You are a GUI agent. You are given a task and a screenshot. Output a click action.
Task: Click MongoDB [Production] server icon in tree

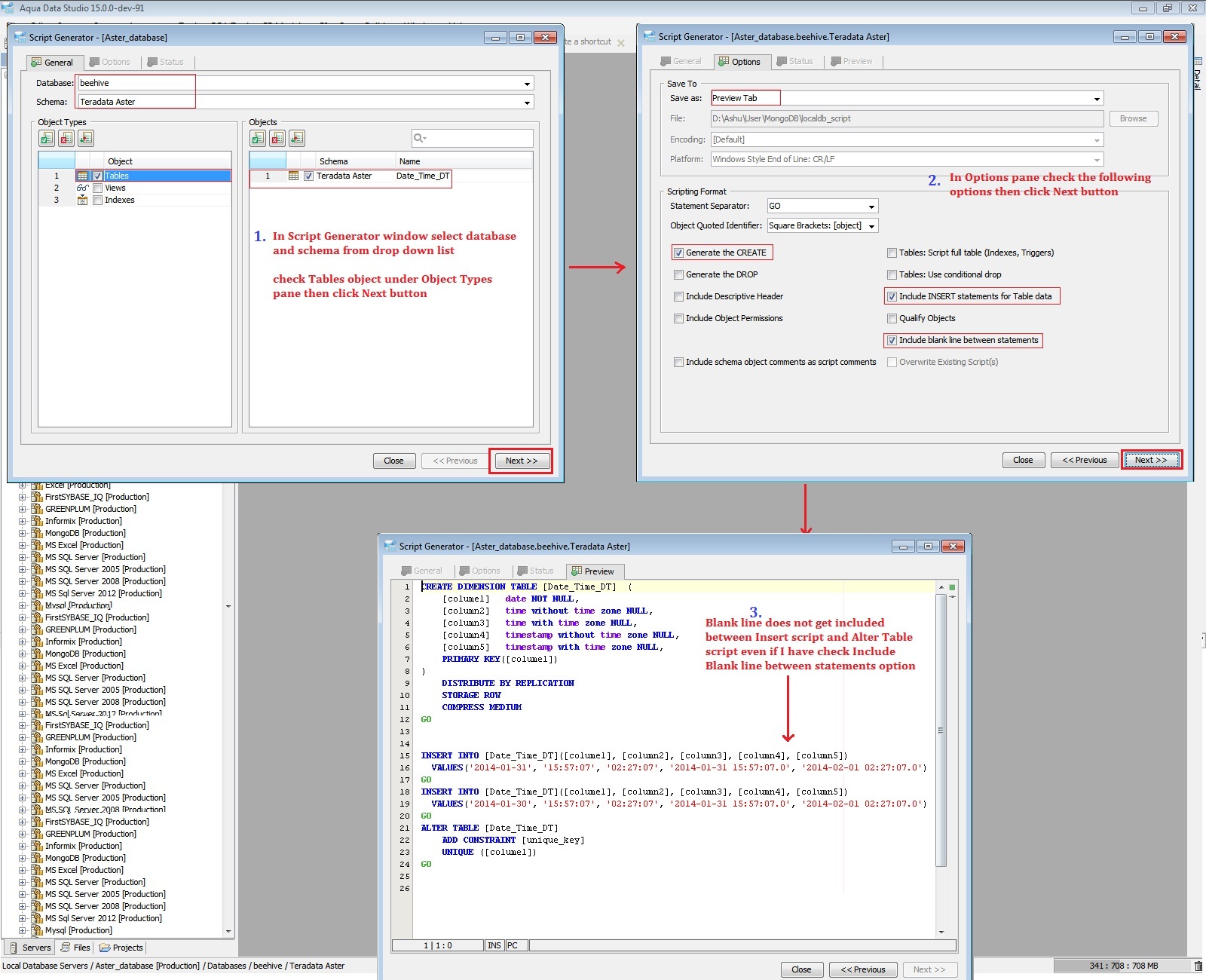point(36,533)
